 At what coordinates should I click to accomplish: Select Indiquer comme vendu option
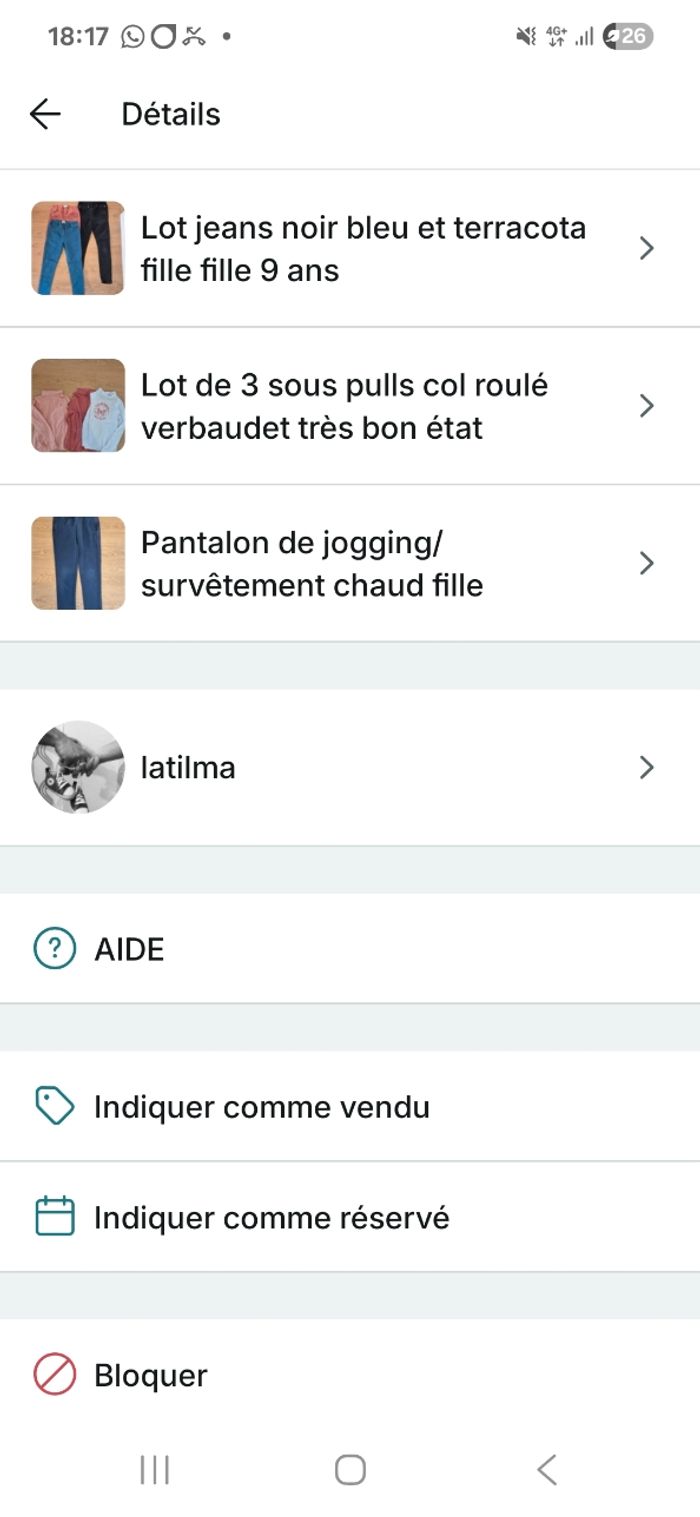pyautogui.click(x=262, y=1107)
